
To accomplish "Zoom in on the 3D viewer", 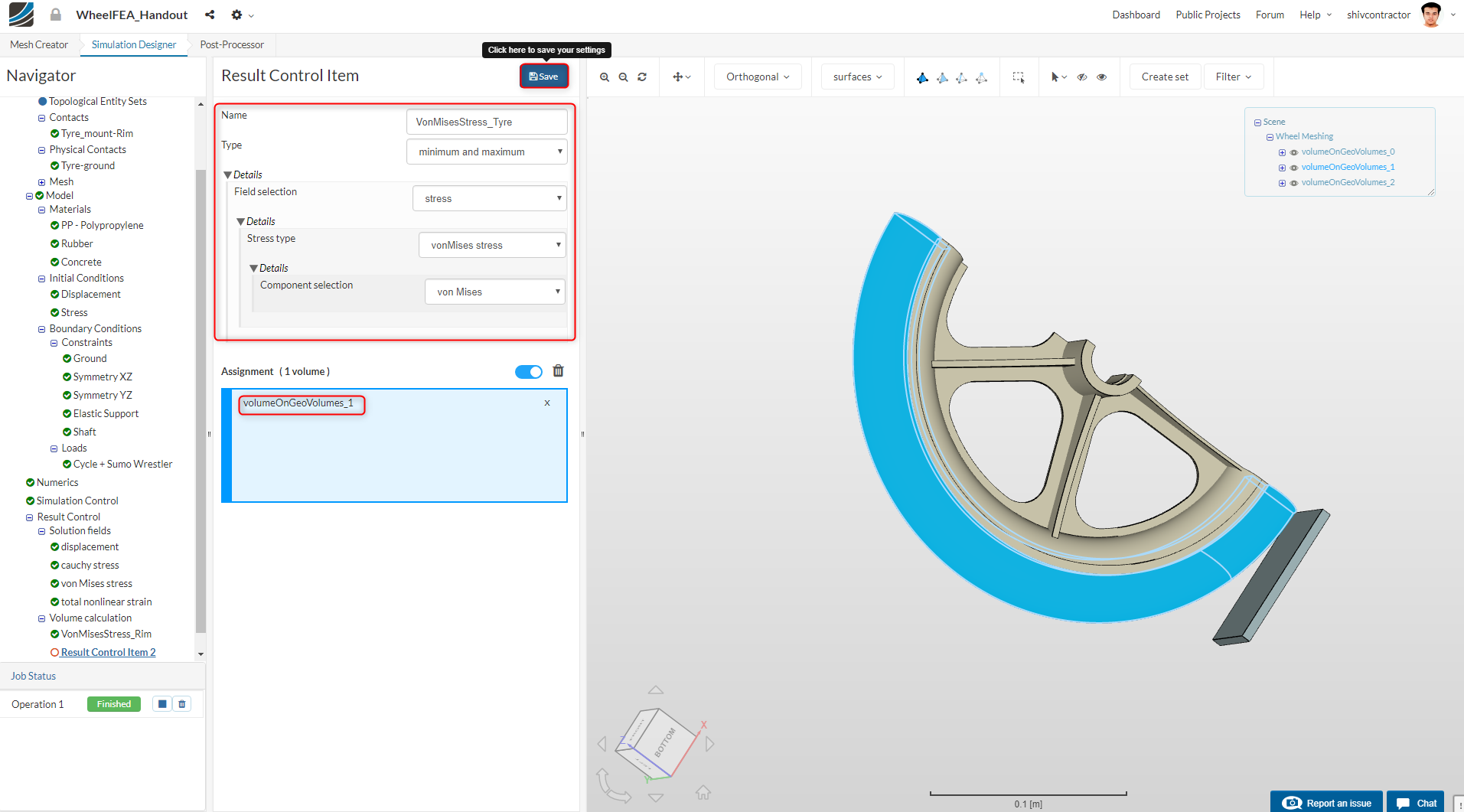I will pos(605,77).
